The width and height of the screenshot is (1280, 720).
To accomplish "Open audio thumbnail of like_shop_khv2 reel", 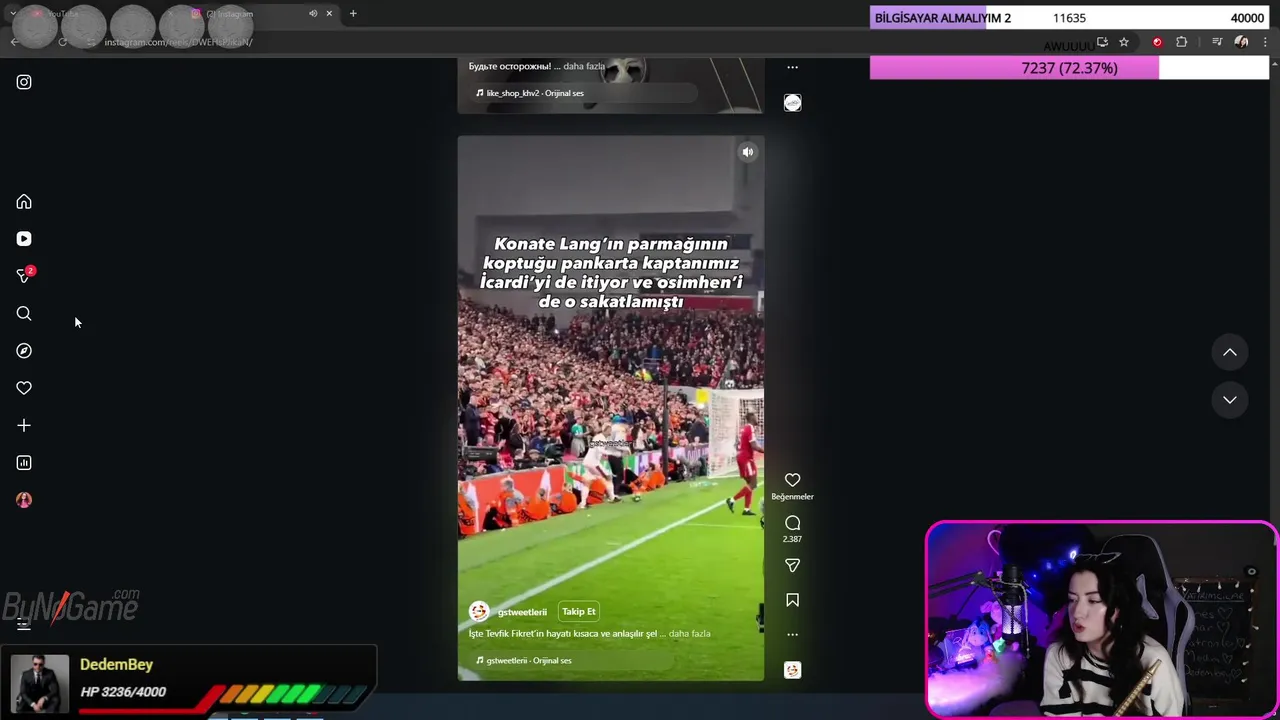I will pyautogui.click(x=792, y=103).
